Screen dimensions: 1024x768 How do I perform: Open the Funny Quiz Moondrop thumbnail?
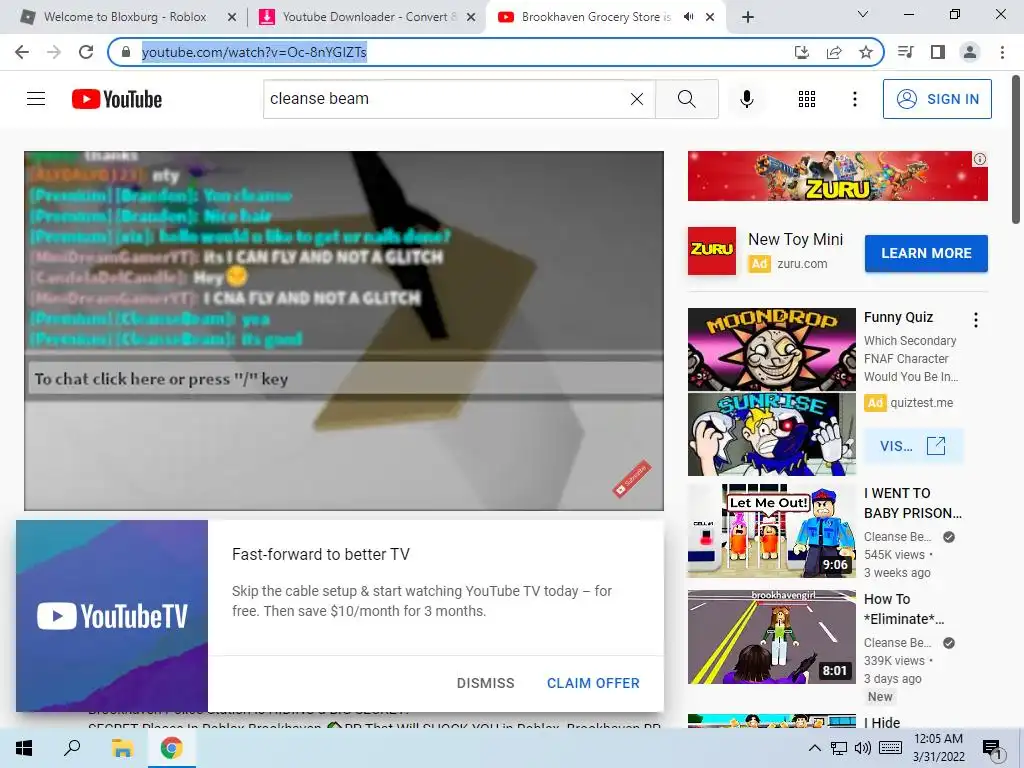771,392
